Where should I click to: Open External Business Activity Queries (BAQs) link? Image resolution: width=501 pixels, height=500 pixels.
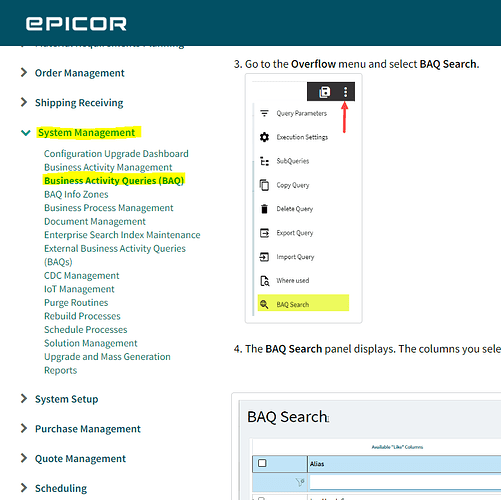tap(115, 255)
